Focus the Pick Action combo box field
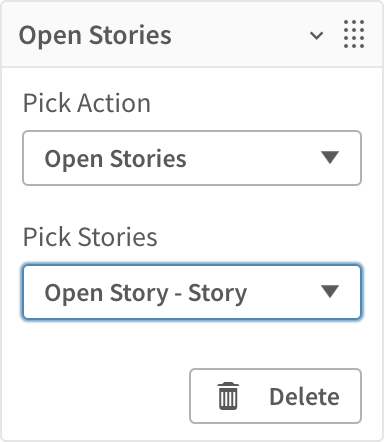Viewport: 384px width, 442px height. pos(192,158)
